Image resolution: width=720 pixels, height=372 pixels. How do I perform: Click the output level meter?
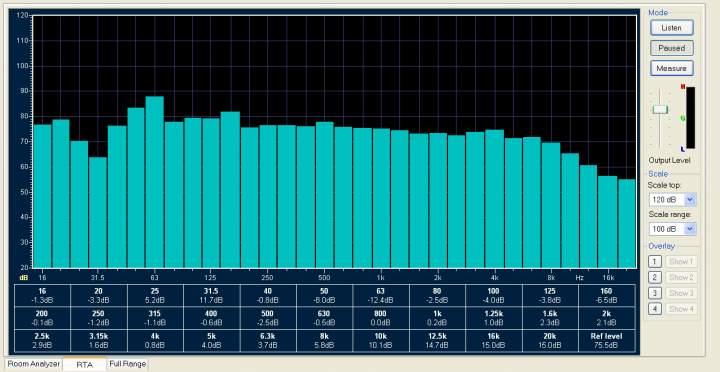(690, 118)
